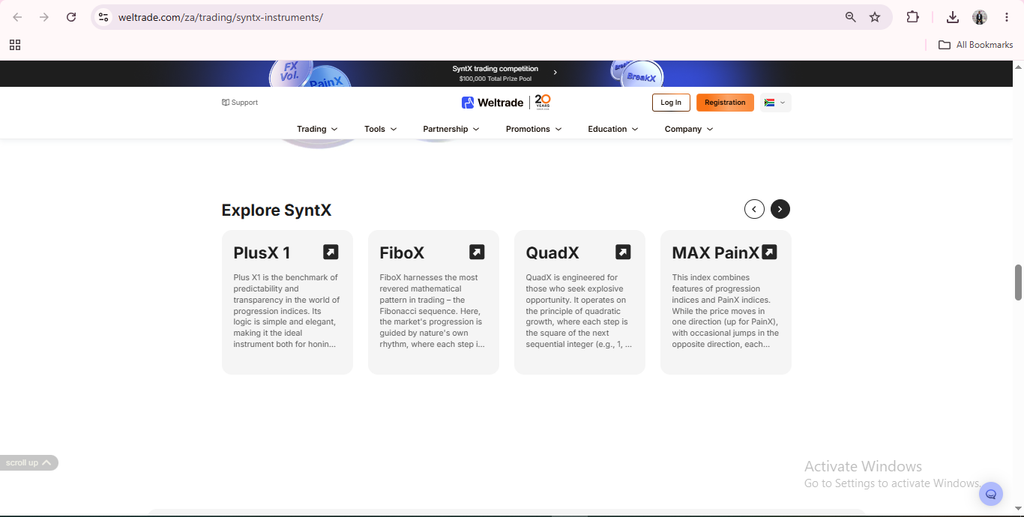Expand the Education menu

click(613, 129)
